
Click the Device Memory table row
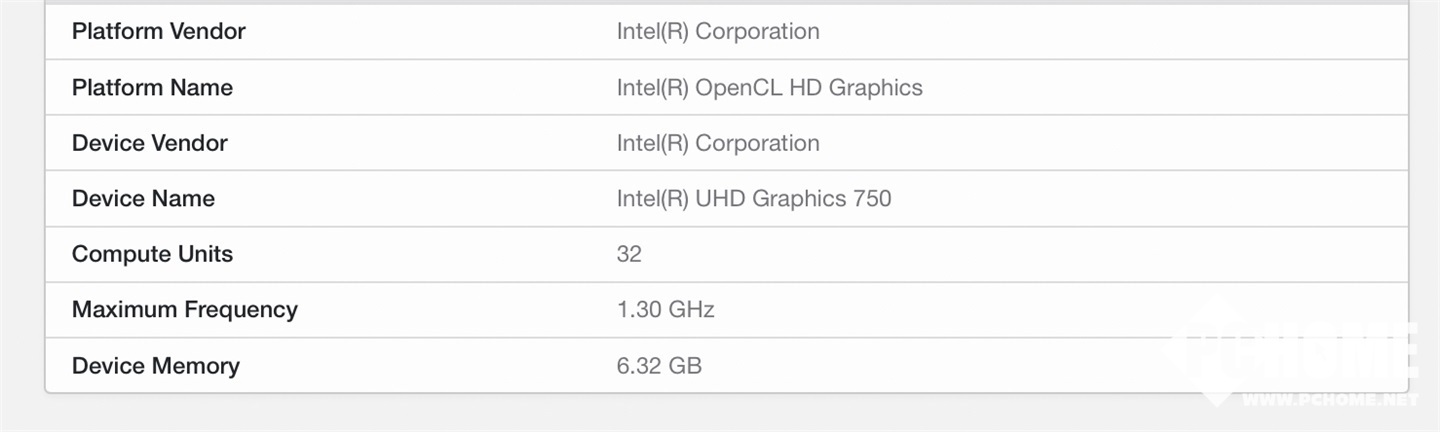pos(727,366)
